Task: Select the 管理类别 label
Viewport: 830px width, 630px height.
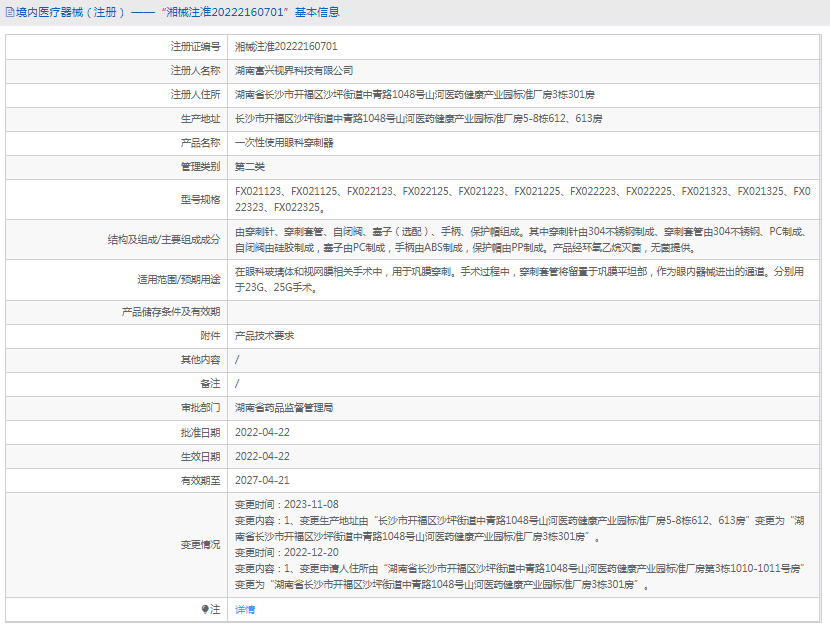Action: pyautogui.click(x=201, y=167)
